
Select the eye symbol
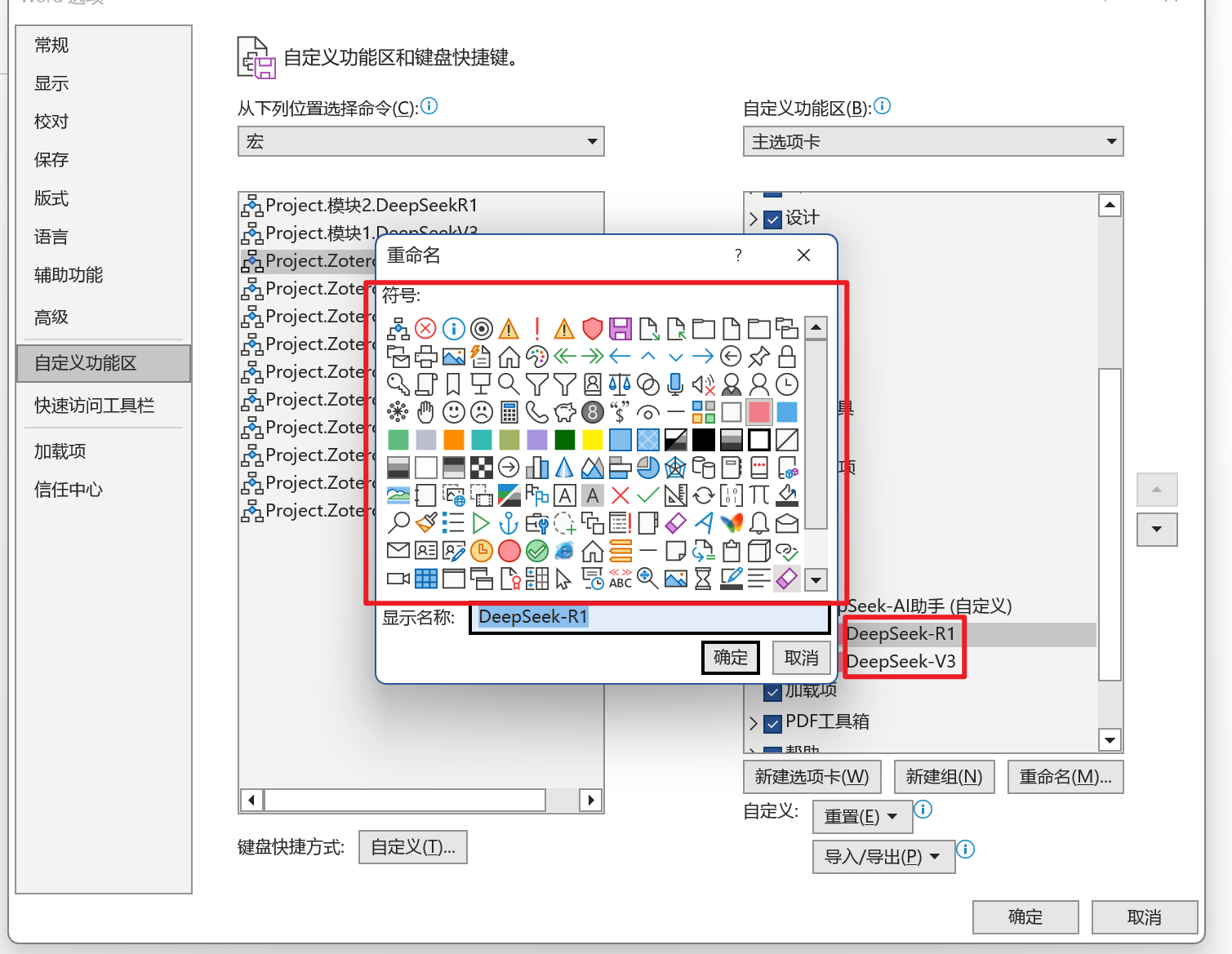click(x=647, y=412)
